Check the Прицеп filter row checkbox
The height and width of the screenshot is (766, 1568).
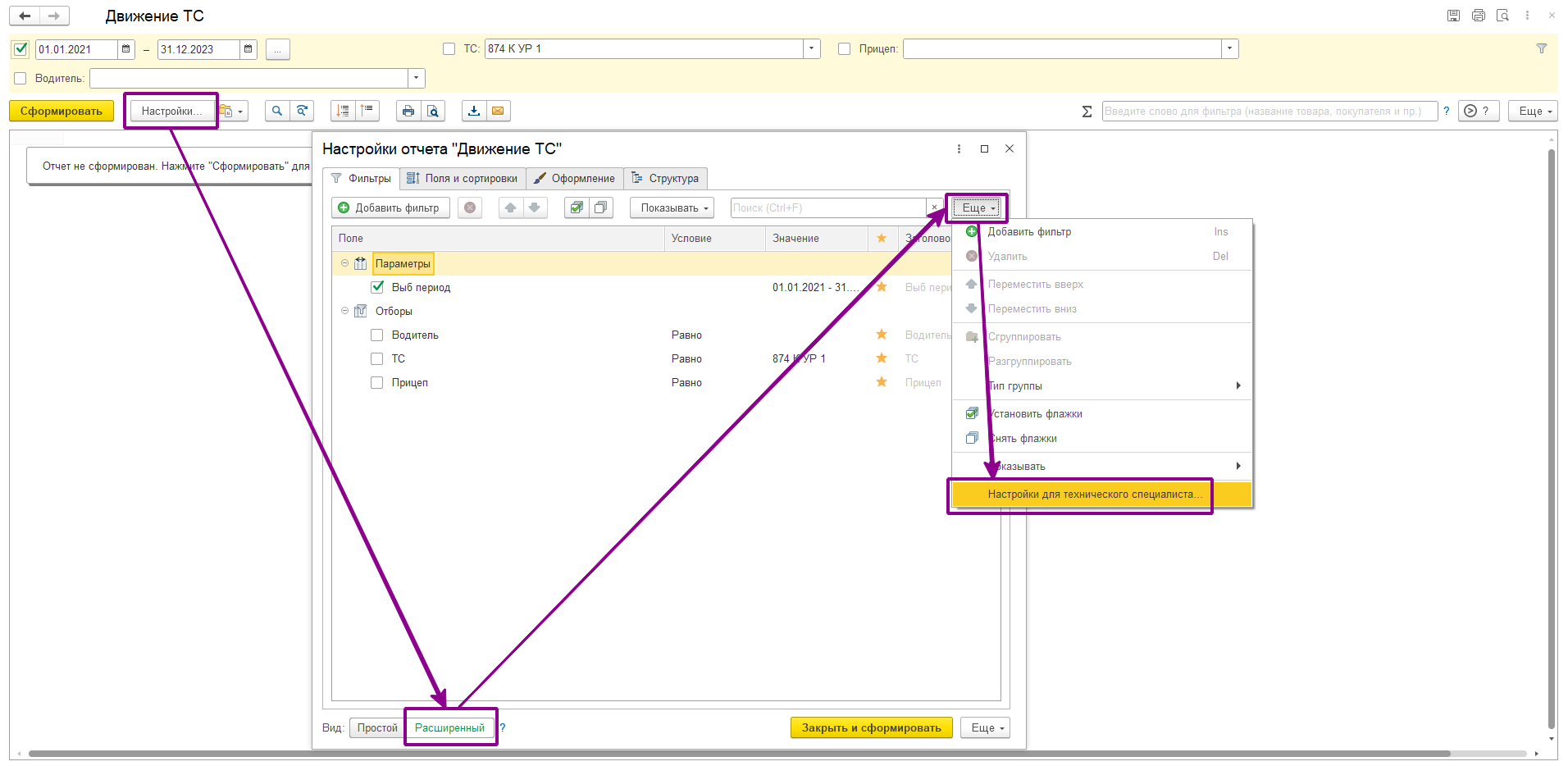pos(377,382)
